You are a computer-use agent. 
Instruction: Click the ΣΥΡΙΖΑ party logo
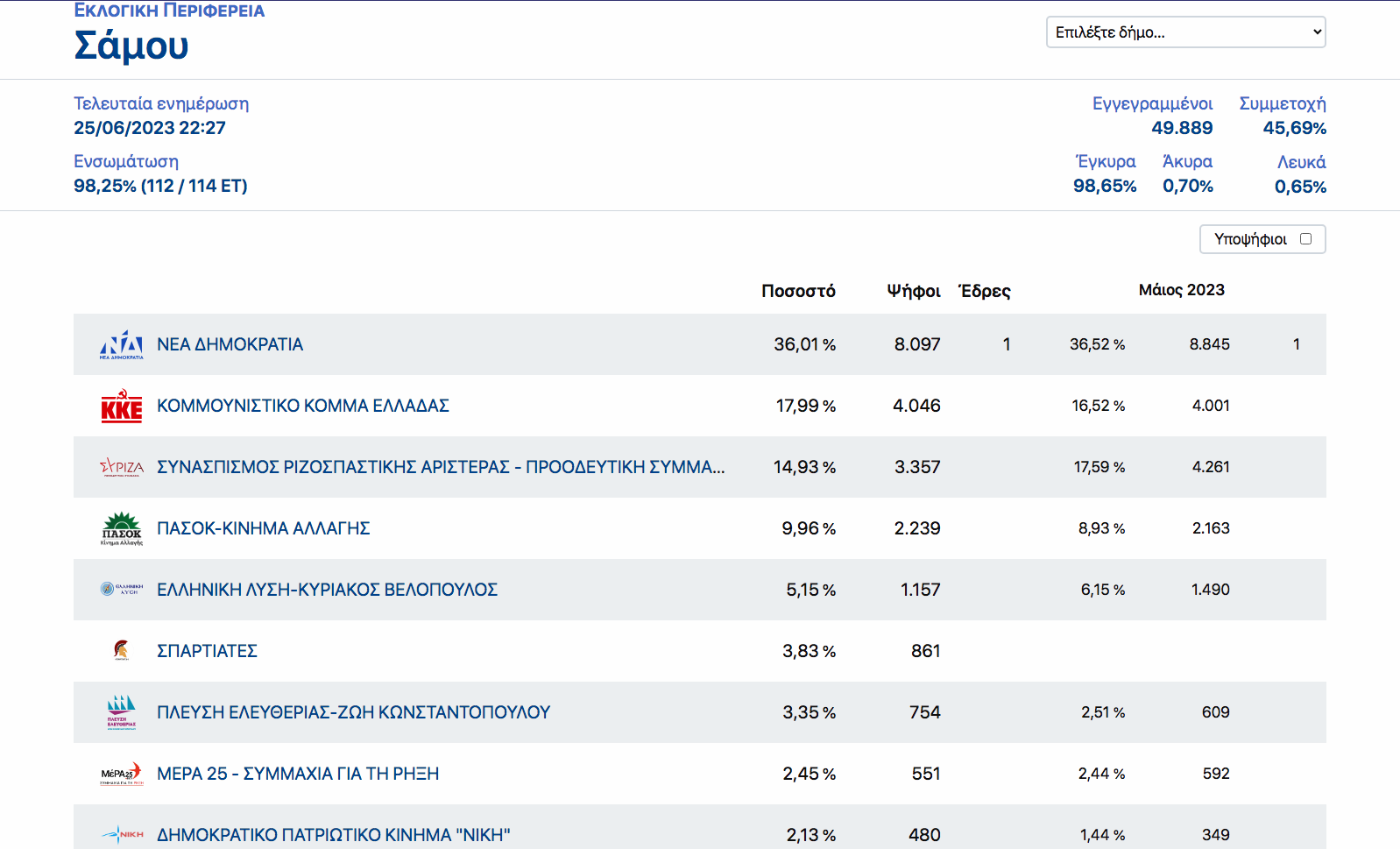tap(122, 467)
